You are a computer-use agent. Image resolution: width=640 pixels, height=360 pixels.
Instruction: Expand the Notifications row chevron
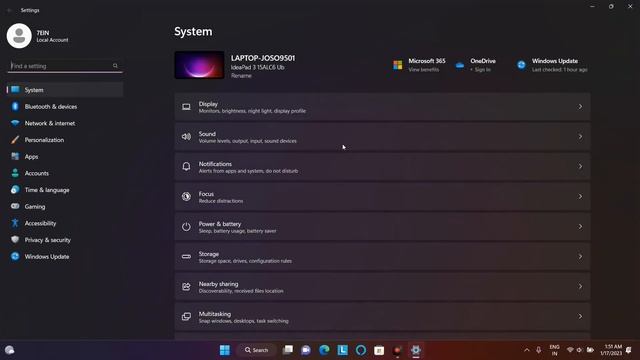580,167
